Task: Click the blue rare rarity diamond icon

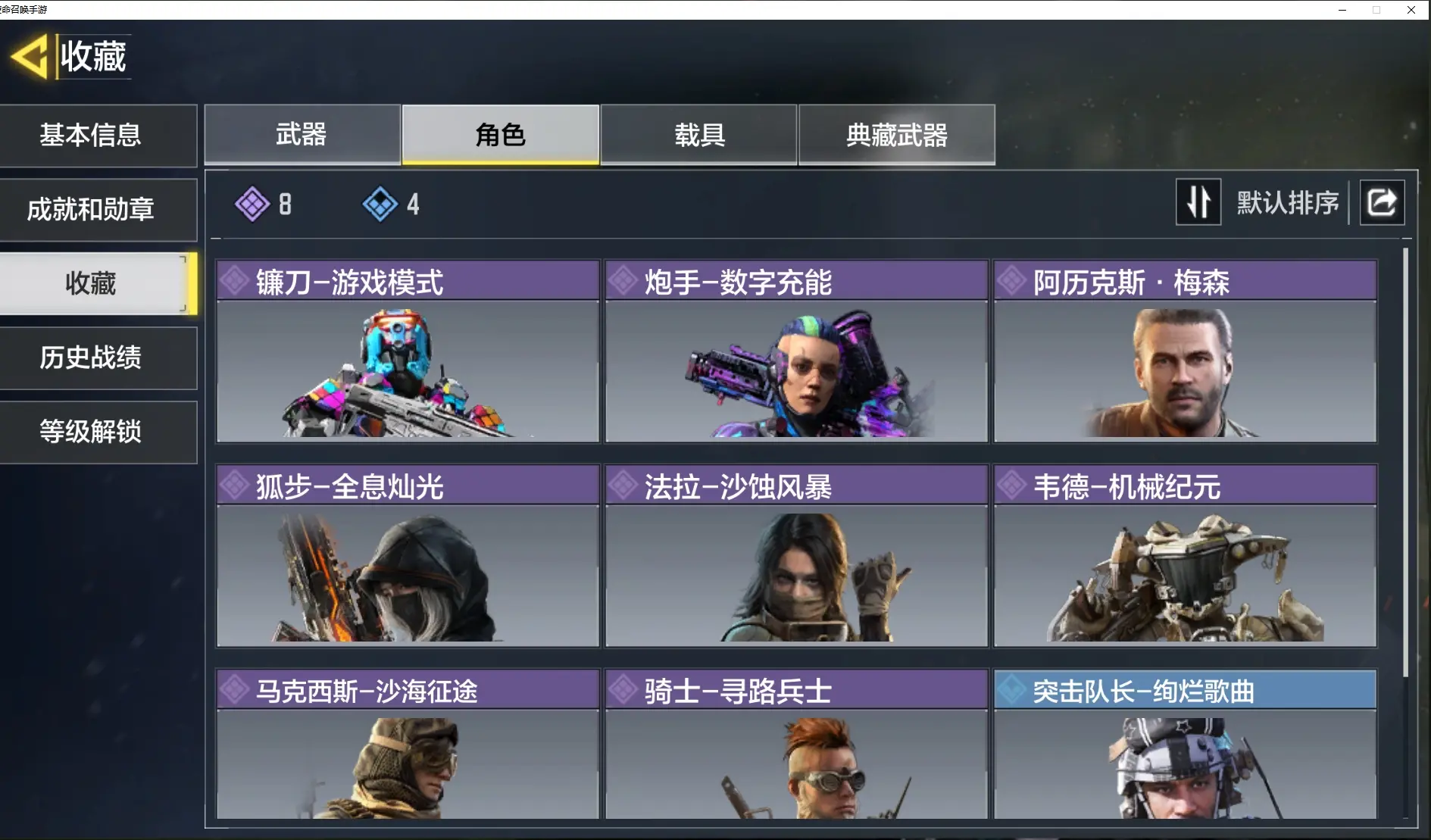Action: [x=380, y=204]
